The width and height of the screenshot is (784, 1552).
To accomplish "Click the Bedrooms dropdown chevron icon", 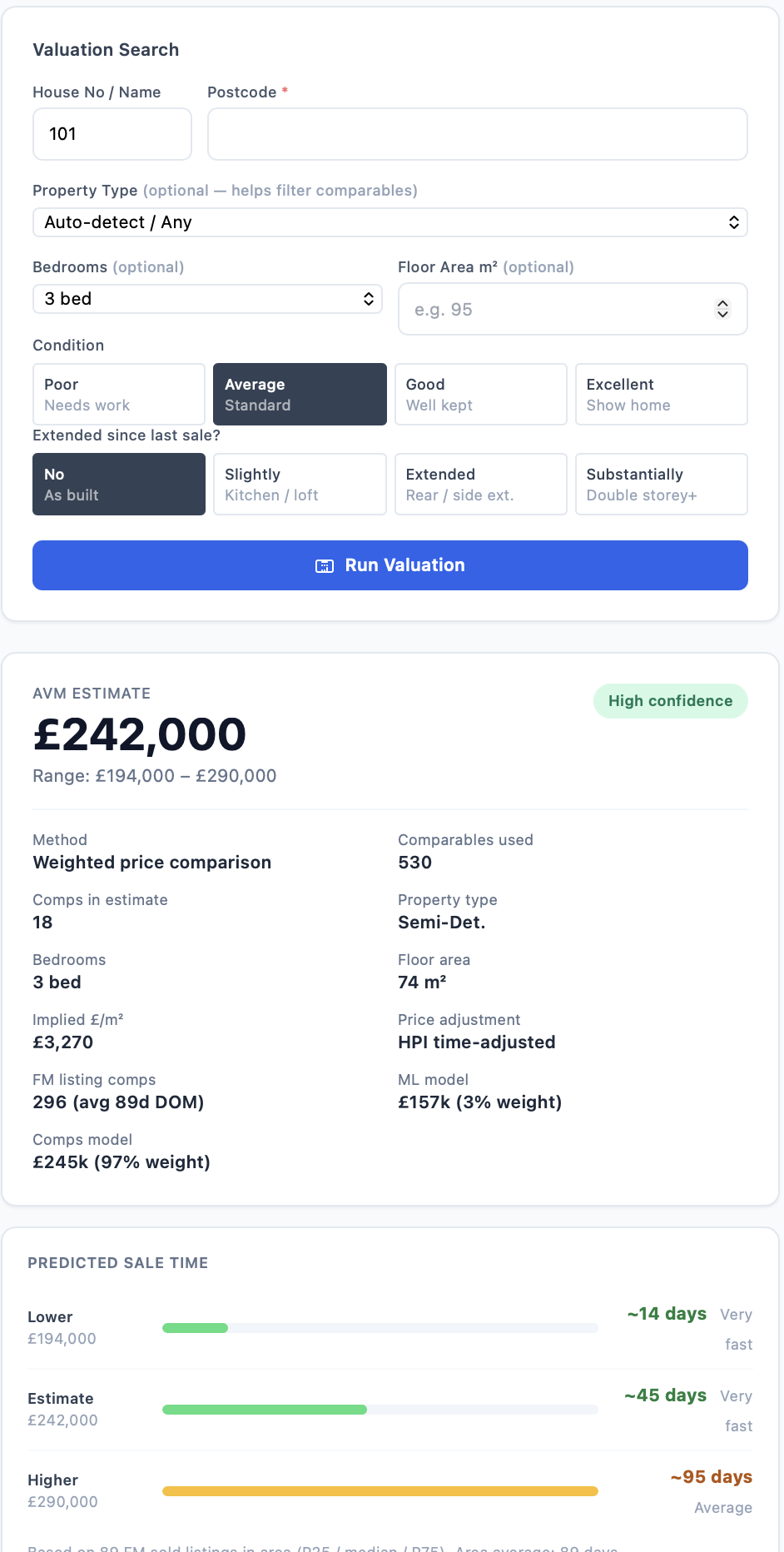I will (368, 298).
